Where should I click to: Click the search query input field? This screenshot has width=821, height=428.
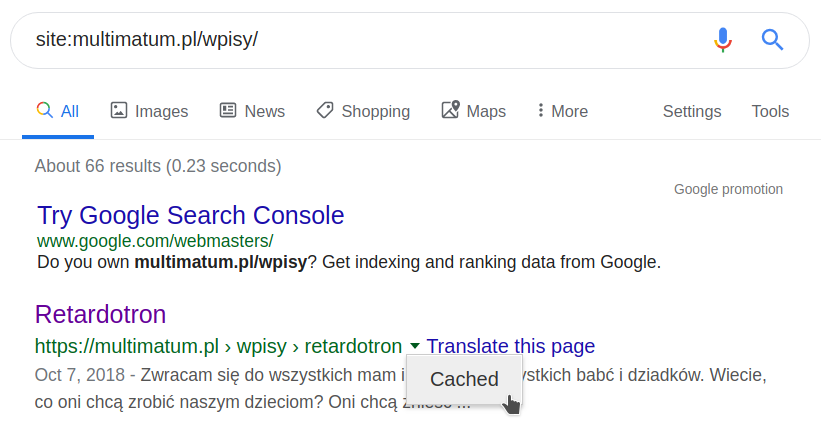(x=360, y=39)
